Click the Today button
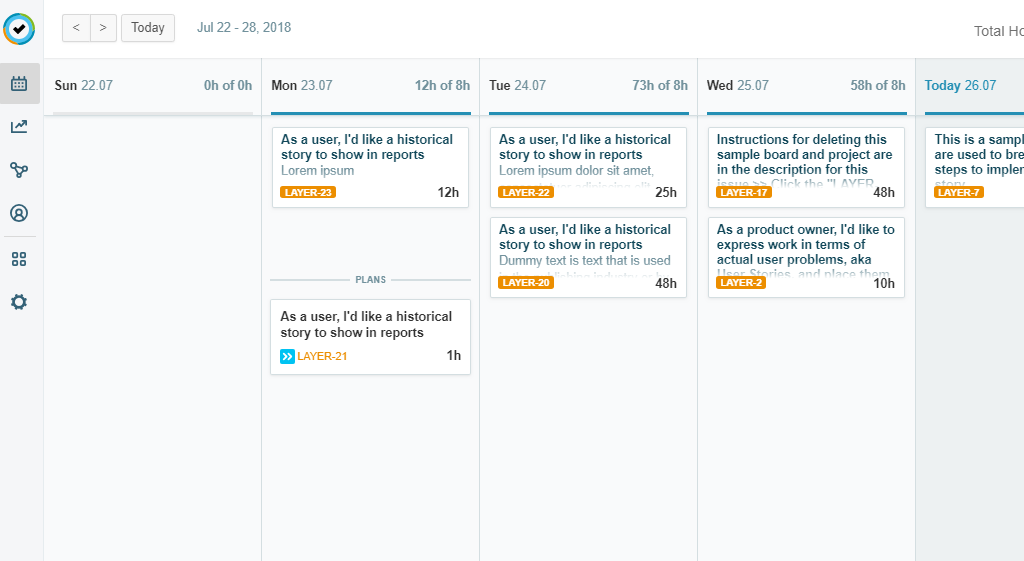Screen dimensions: 1024x561 click(148, 28)
